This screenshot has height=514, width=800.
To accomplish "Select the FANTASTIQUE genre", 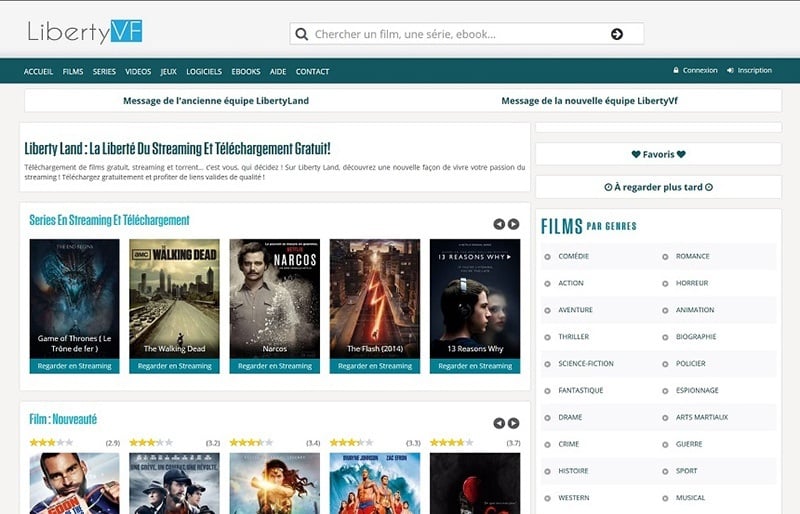I will tap(581, 390).
